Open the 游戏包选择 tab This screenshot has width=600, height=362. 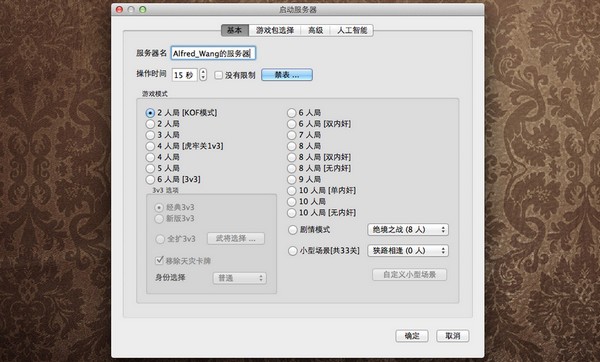click(275, 30)
